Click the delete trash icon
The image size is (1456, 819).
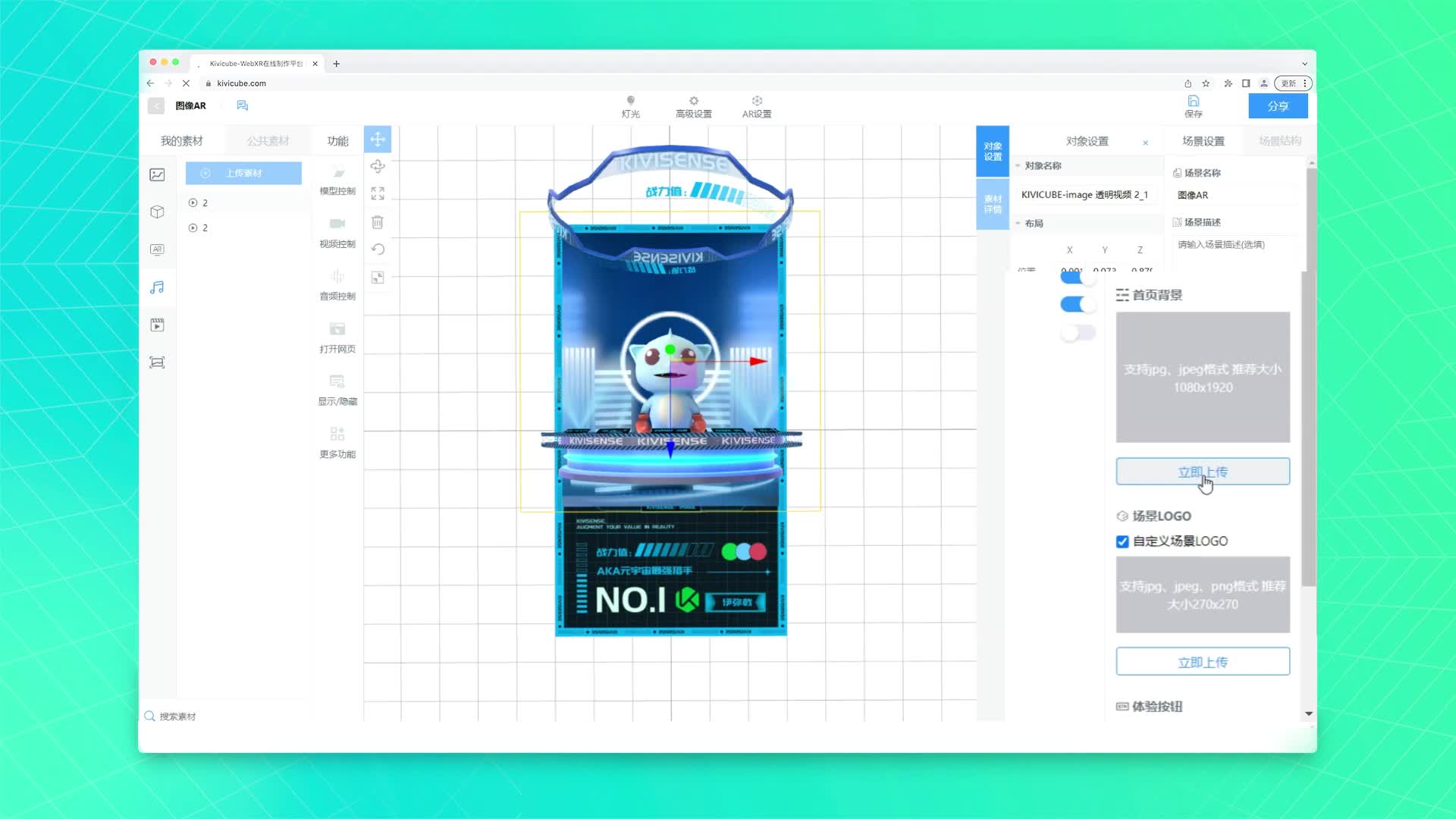click(378, 222)
